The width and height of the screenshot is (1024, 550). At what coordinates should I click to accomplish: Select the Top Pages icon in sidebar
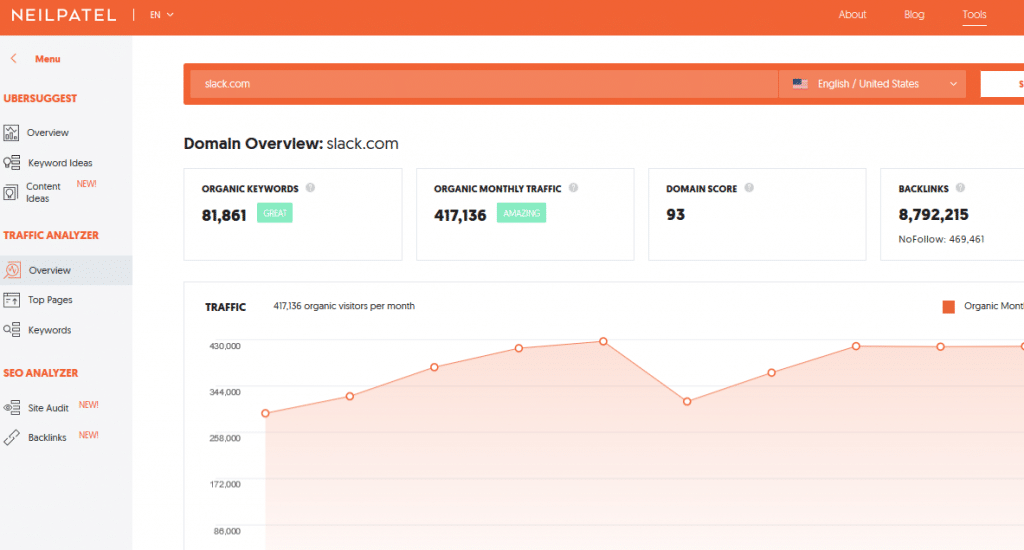click(x=11, y=299)
